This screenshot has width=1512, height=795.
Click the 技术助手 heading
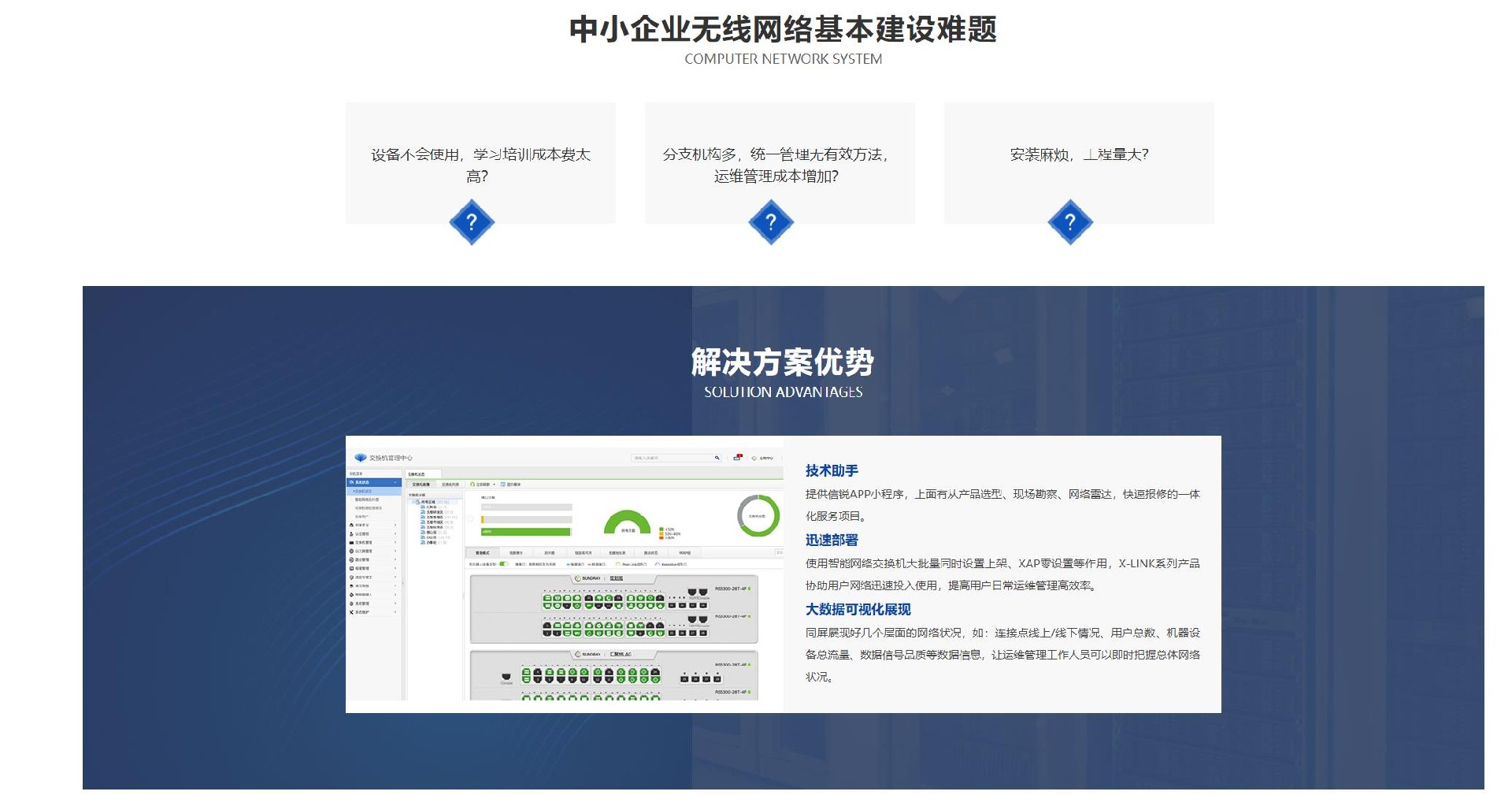click(x=832, y=470)
